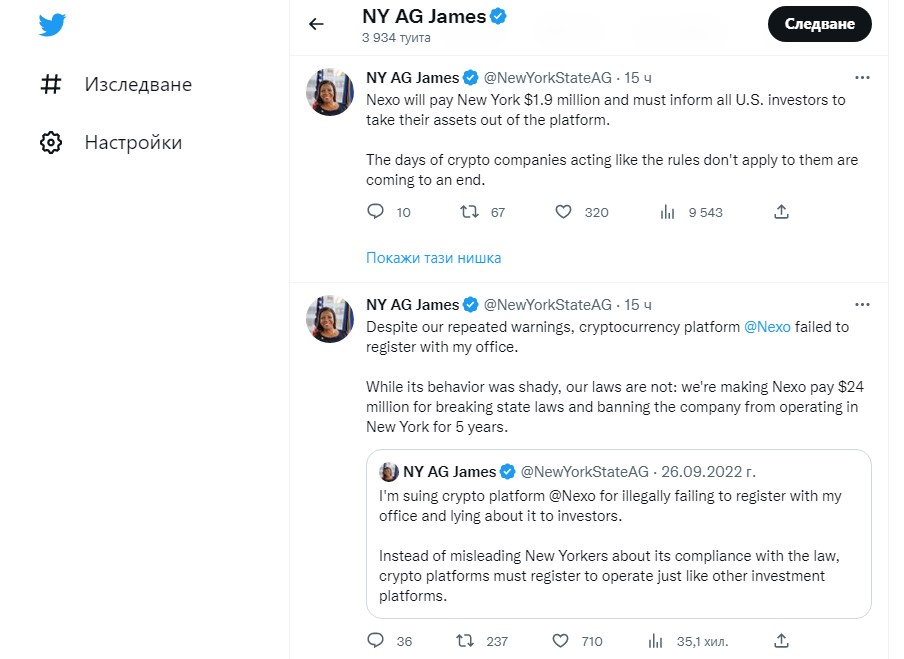
Task: Reply to the Nexo $1.9 million tweet
Action: [x=376, y=212]
